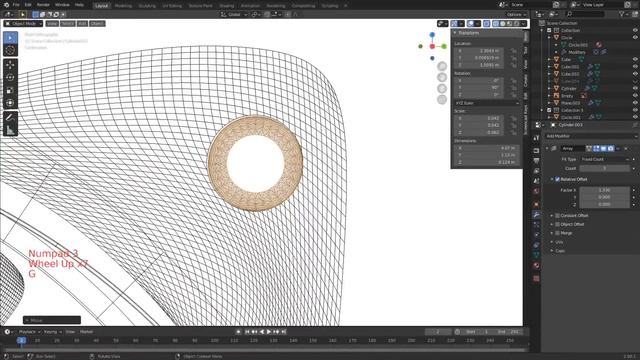The width and height of the screenshot is (640, 360).
Task: Switch viewport shading to wireframe
Action: tap(496, 24)
